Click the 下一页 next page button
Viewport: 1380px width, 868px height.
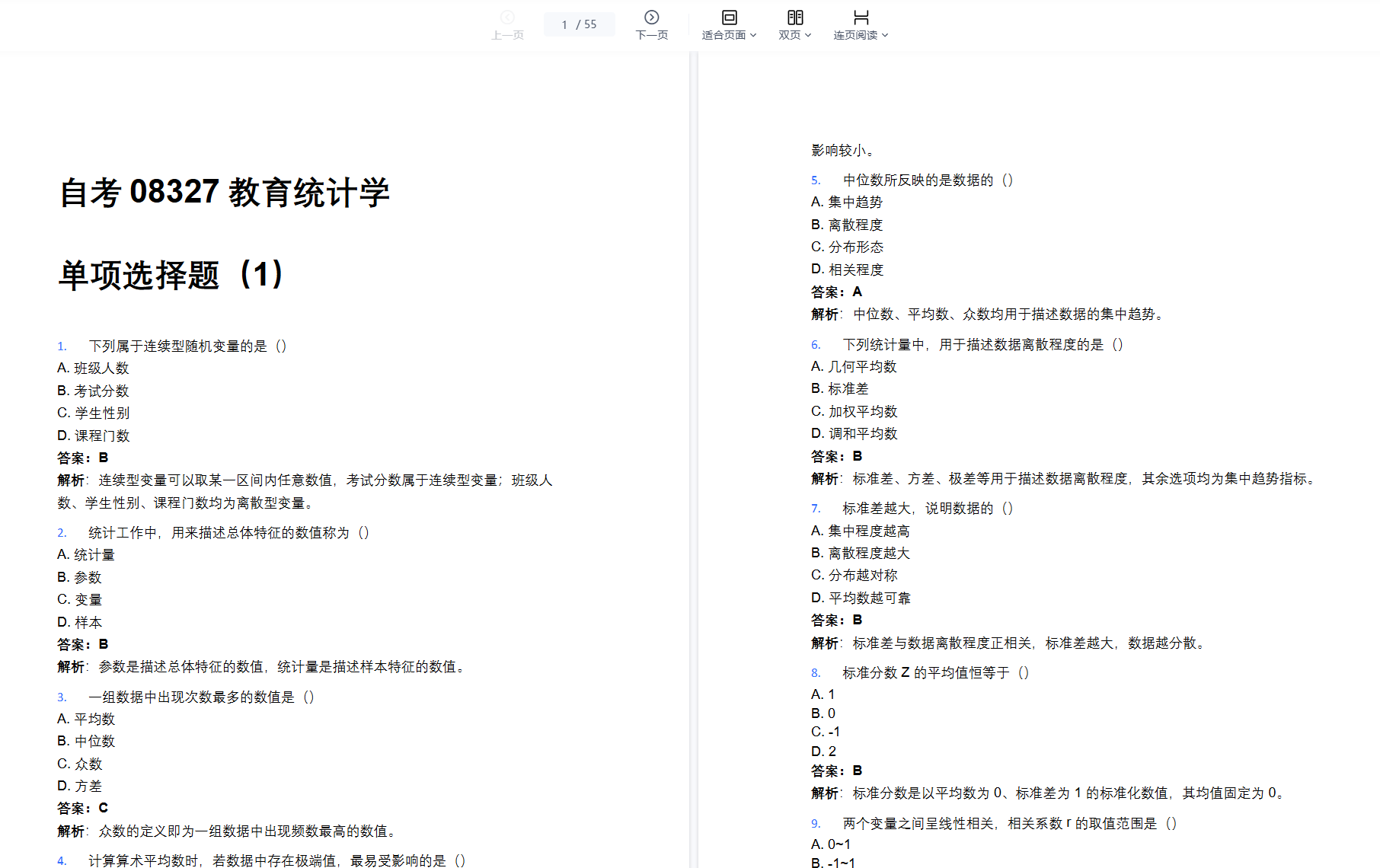click(x=651, y=34)
